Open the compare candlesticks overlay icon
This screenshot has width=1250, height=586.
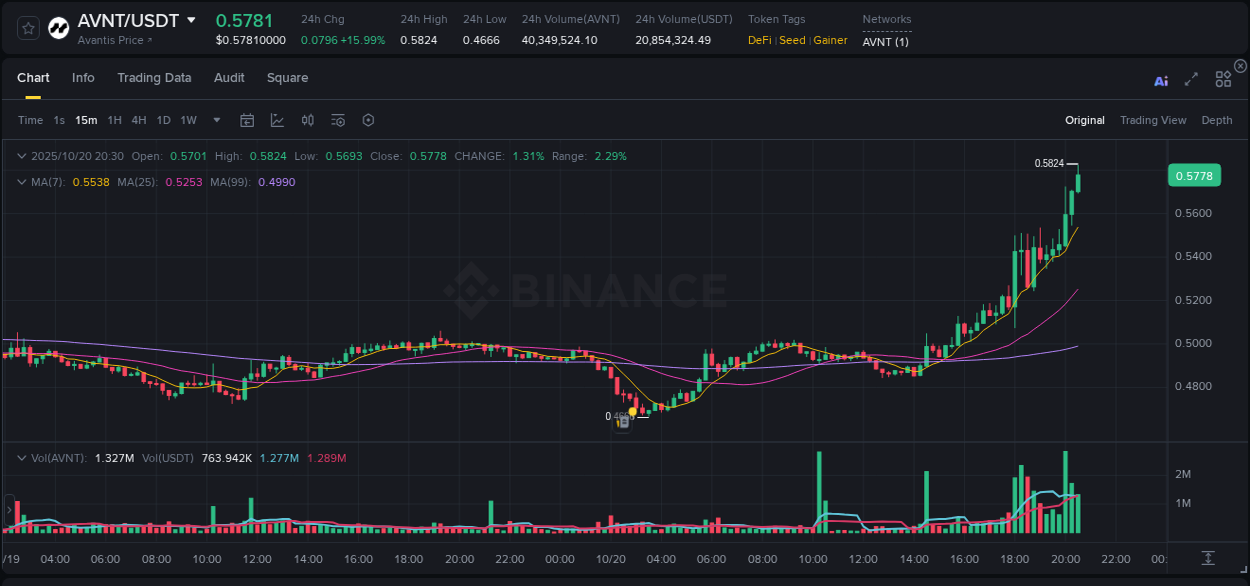(307, 120)
